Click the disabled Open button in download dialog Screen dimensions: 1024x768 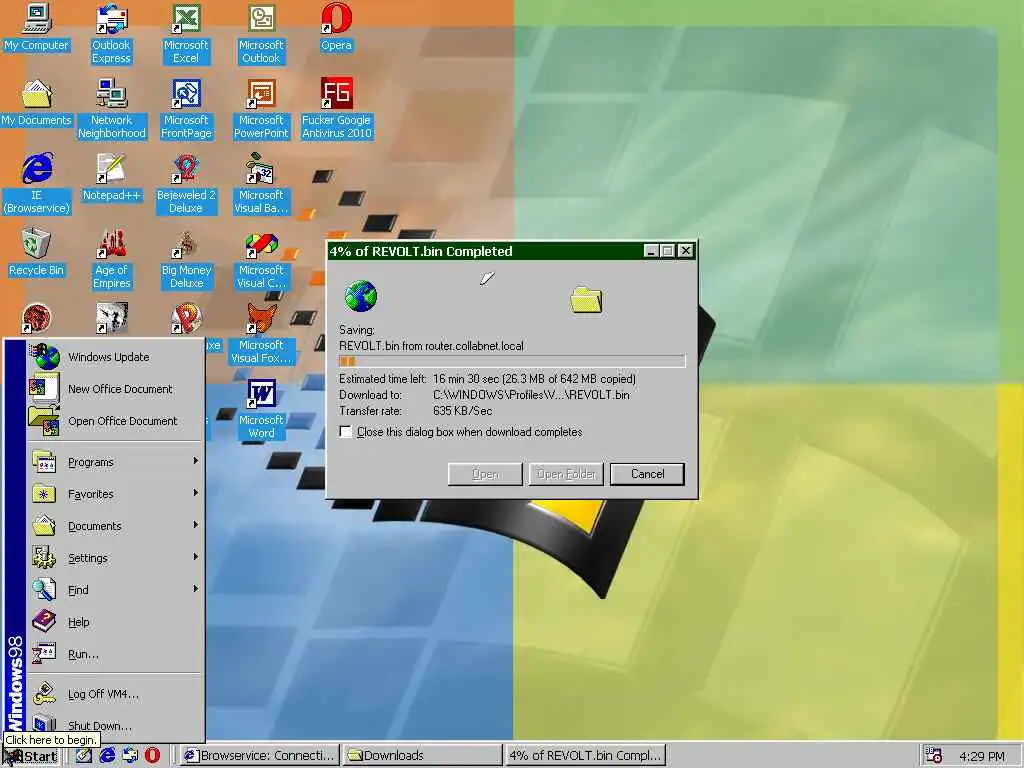(485, 474)
